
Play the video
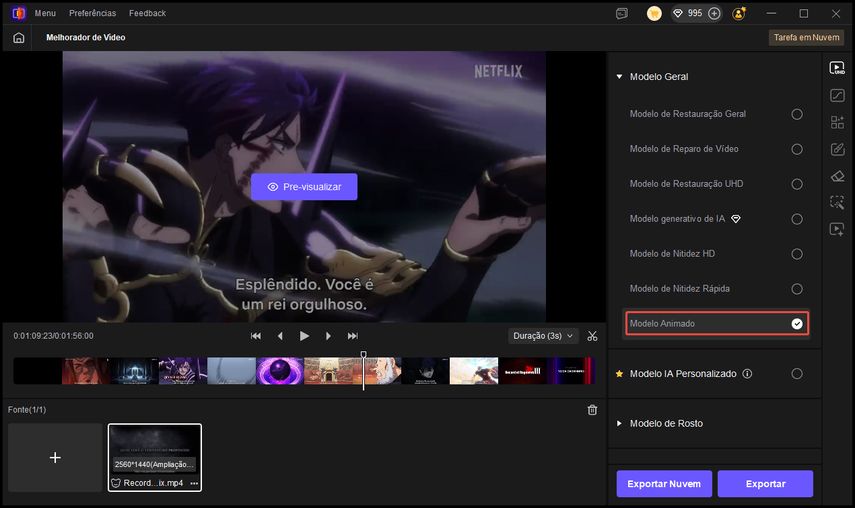[304, 336]
